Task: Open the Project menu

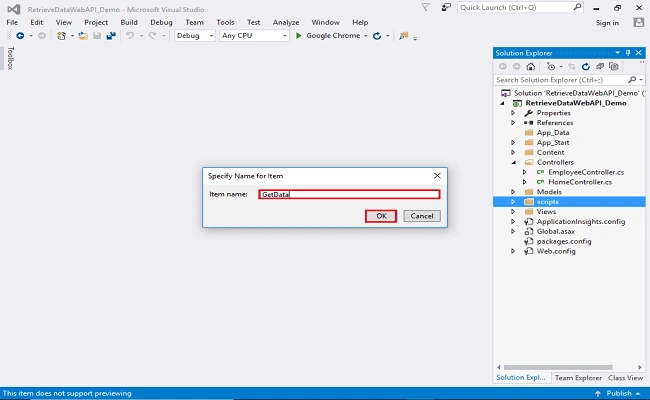Action: coord(96,22)
